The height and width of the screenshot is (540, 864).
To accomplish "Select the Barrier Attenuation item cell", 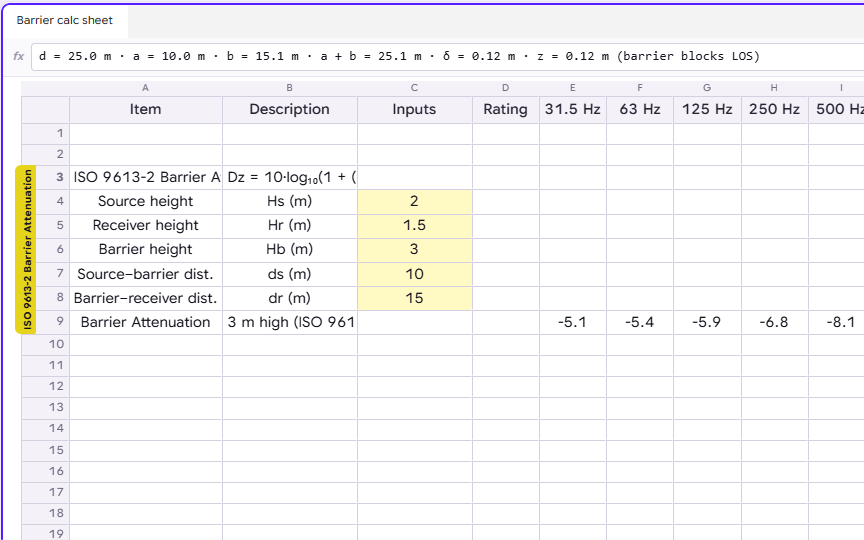I will (x=145, y=322).
